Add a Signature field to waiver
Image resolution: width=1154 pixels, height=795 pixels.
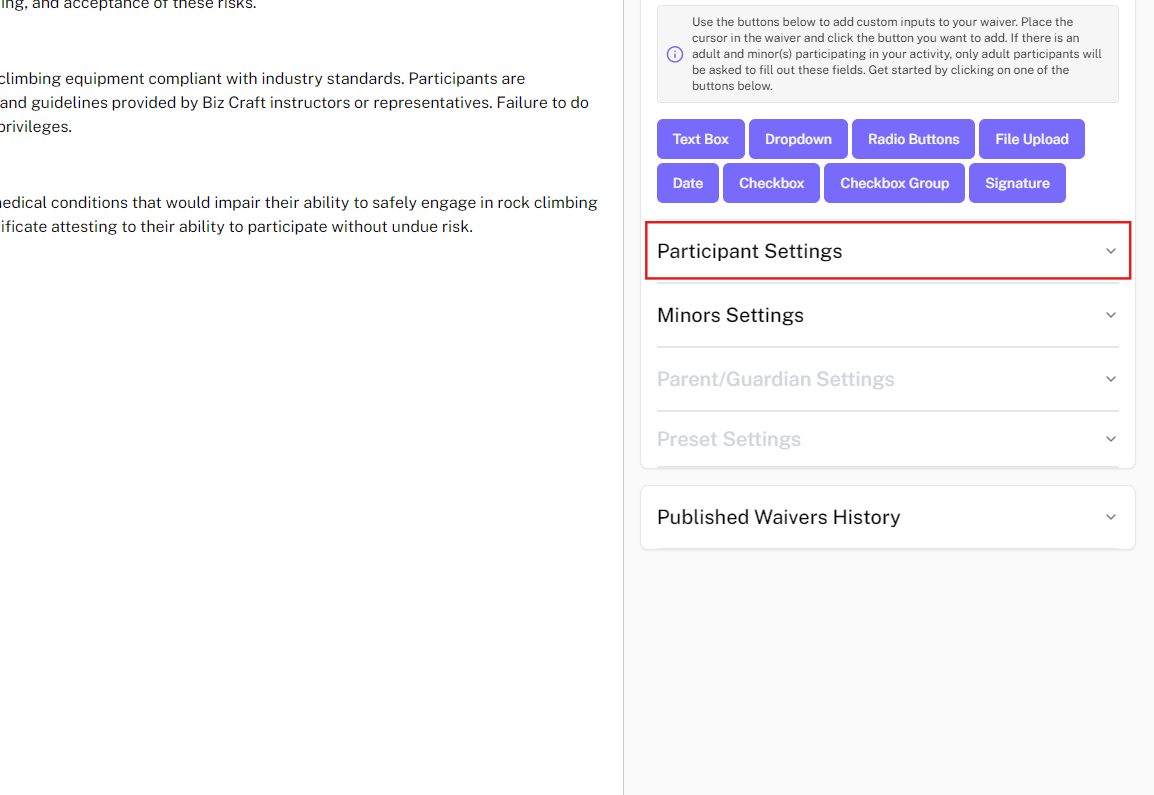(x=1017, y=183)
